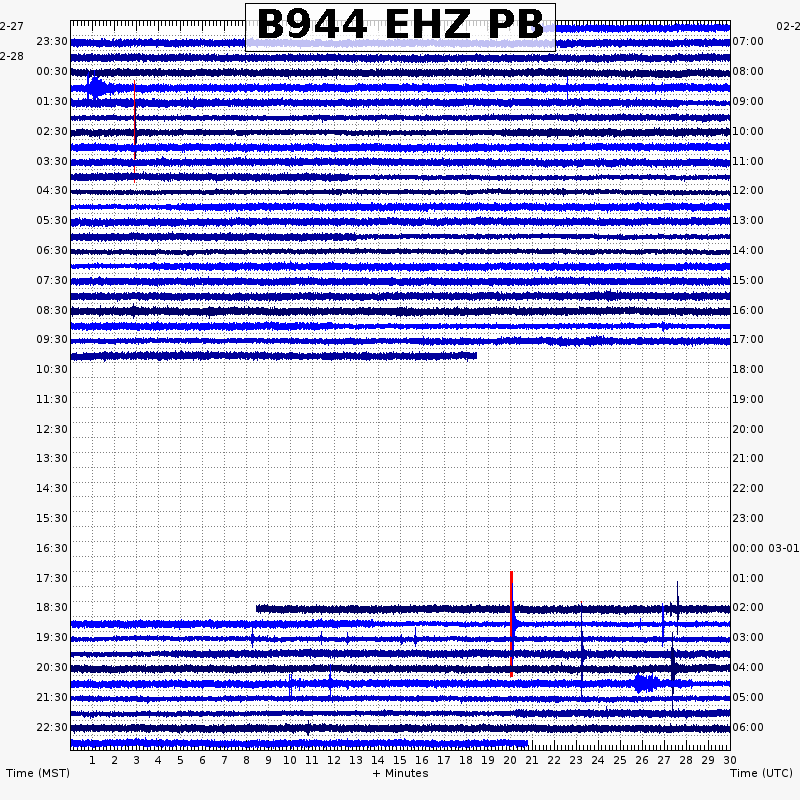The height and width of the screenshot is (800, 800).
Task: Click the station title B944 EHZ PB
Action: tap(400, 24)
